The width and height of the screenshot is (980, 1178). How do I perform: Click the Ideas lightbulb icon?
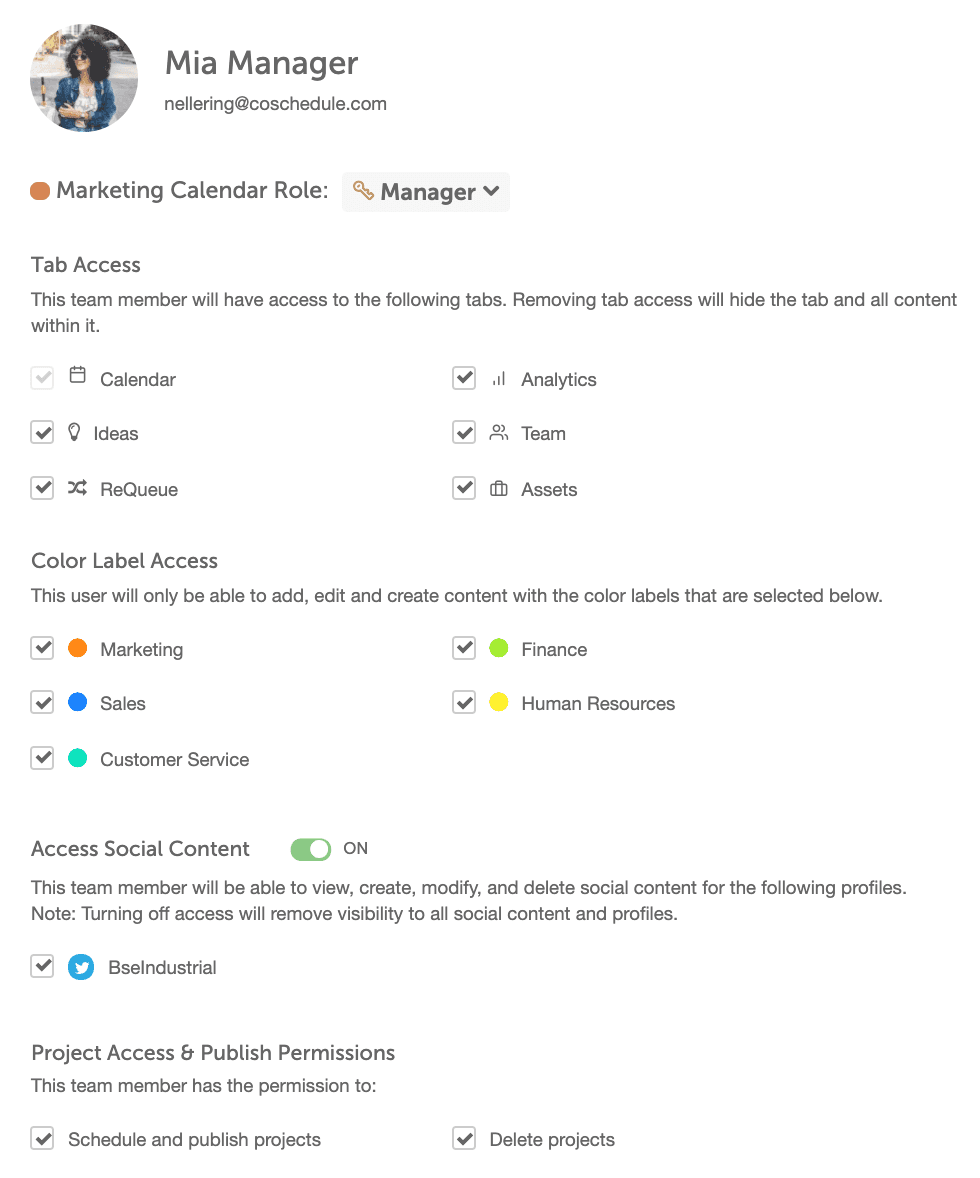click(x=73, y=432)
